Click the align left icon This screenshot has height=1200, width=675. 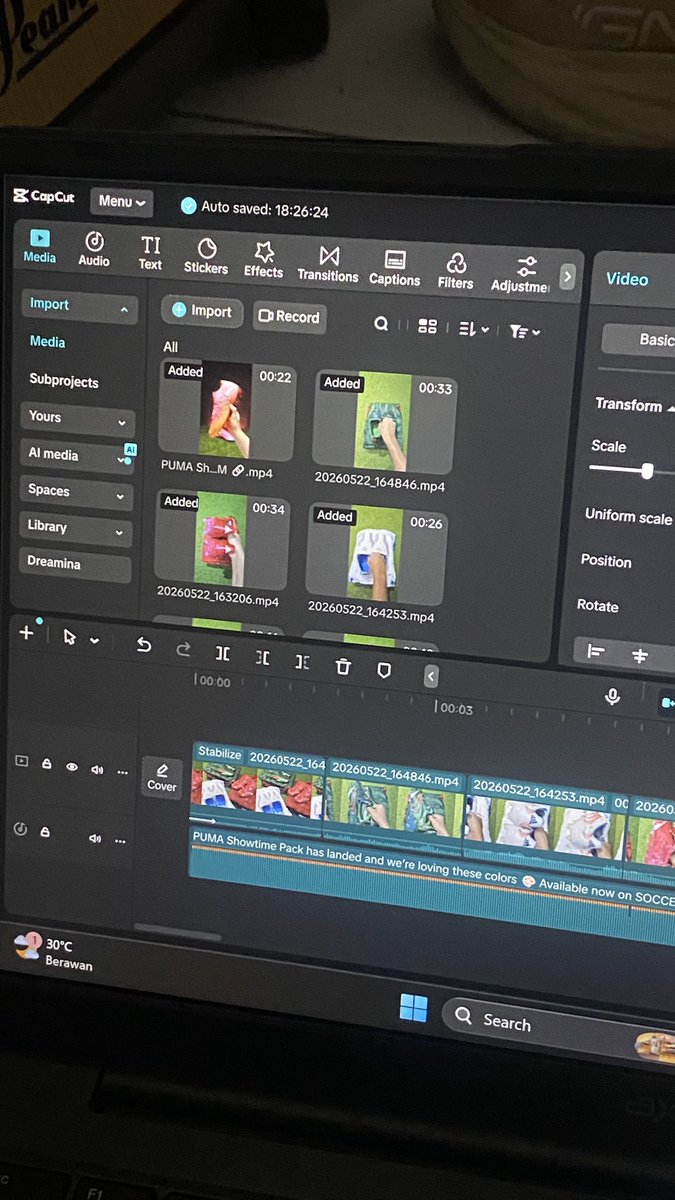click(596, 652)
